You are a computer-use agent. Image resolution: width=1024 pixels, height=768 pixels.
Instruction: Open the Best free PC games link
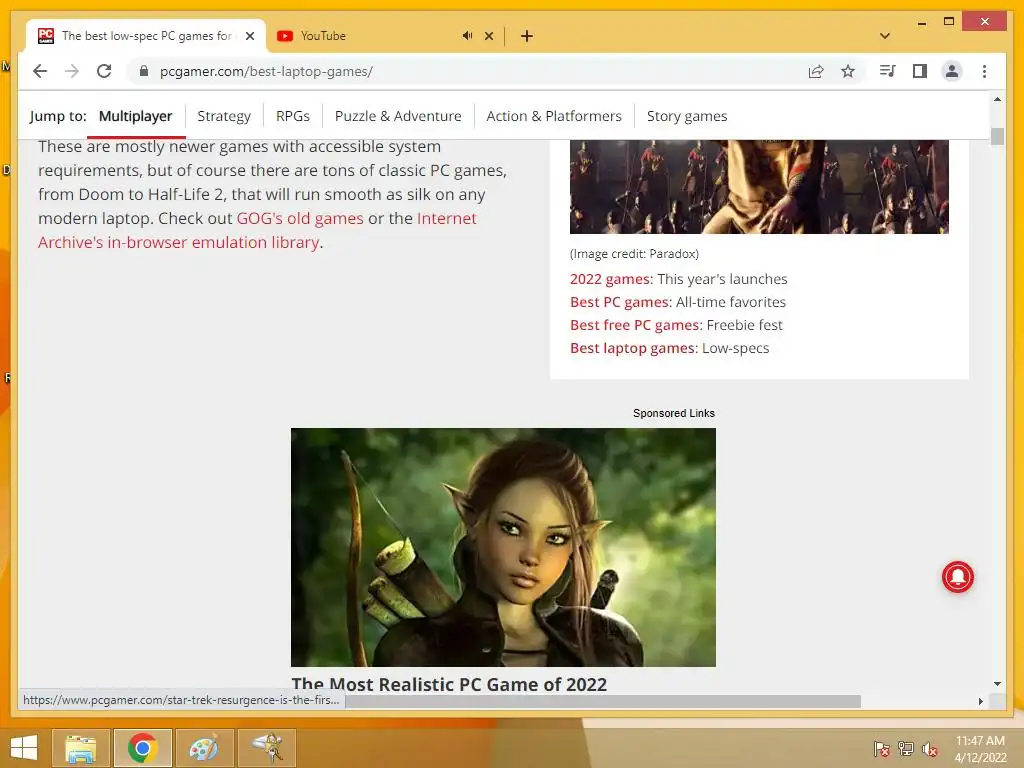[634, 325]
